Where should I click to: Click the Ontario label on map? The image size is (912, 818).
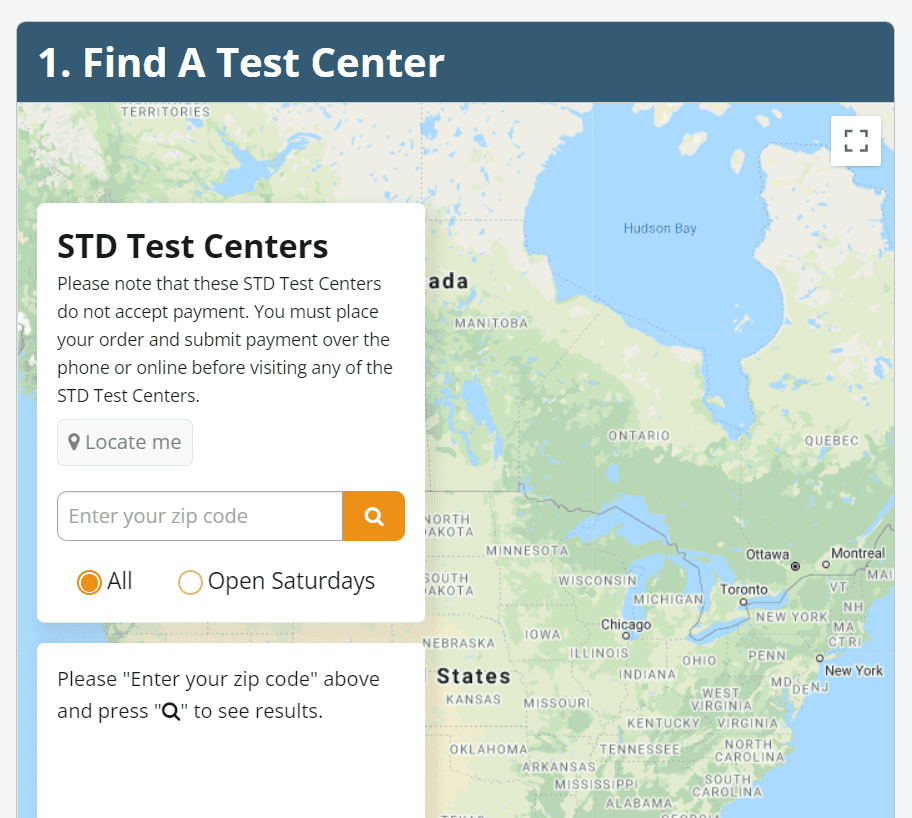[639, 435]
